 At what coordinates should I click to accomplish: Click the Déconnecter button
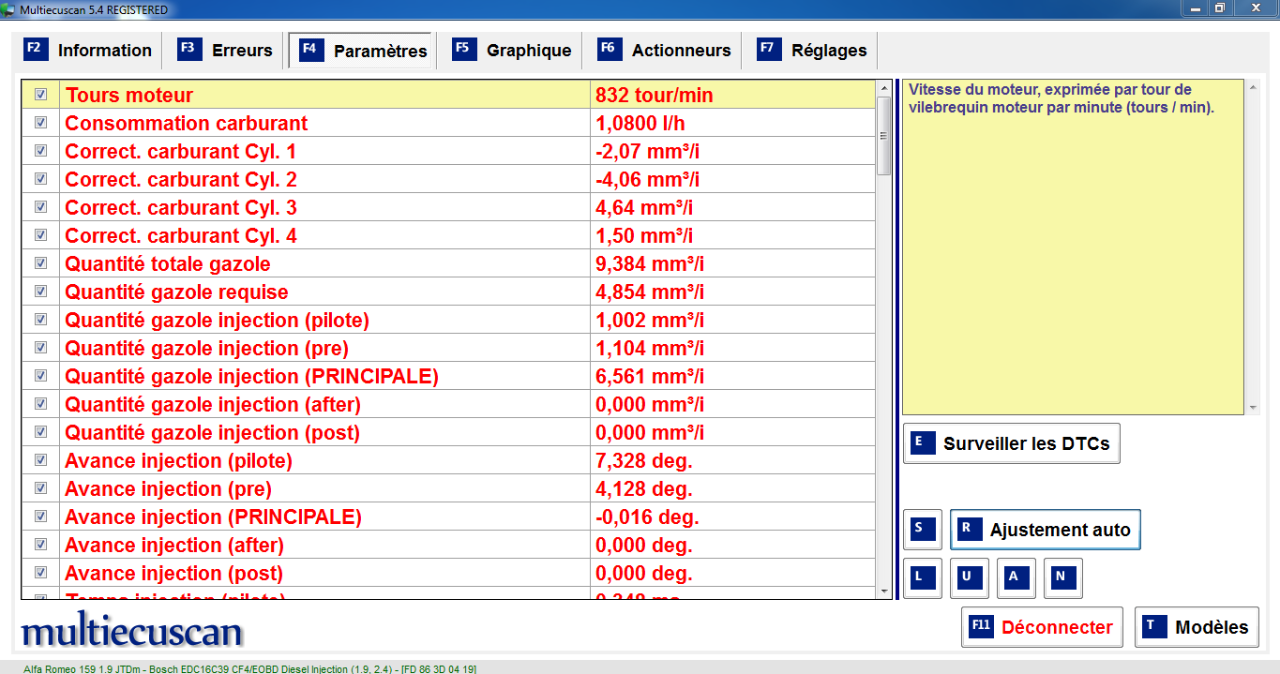(1042, 627)
